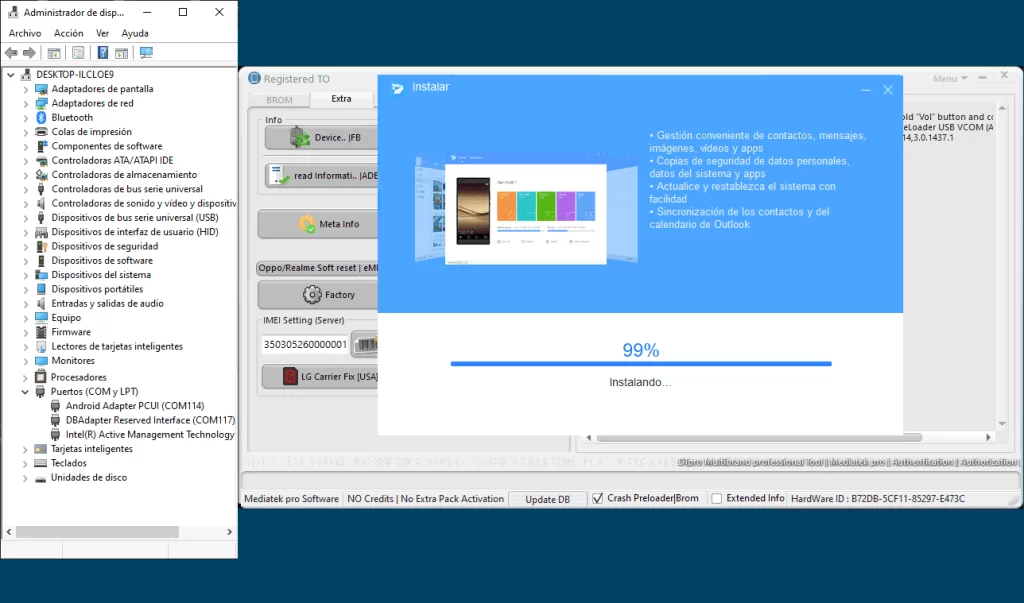Enable the Extended Info checkbox
This screenshot has width=1024, height=603.
716,498
